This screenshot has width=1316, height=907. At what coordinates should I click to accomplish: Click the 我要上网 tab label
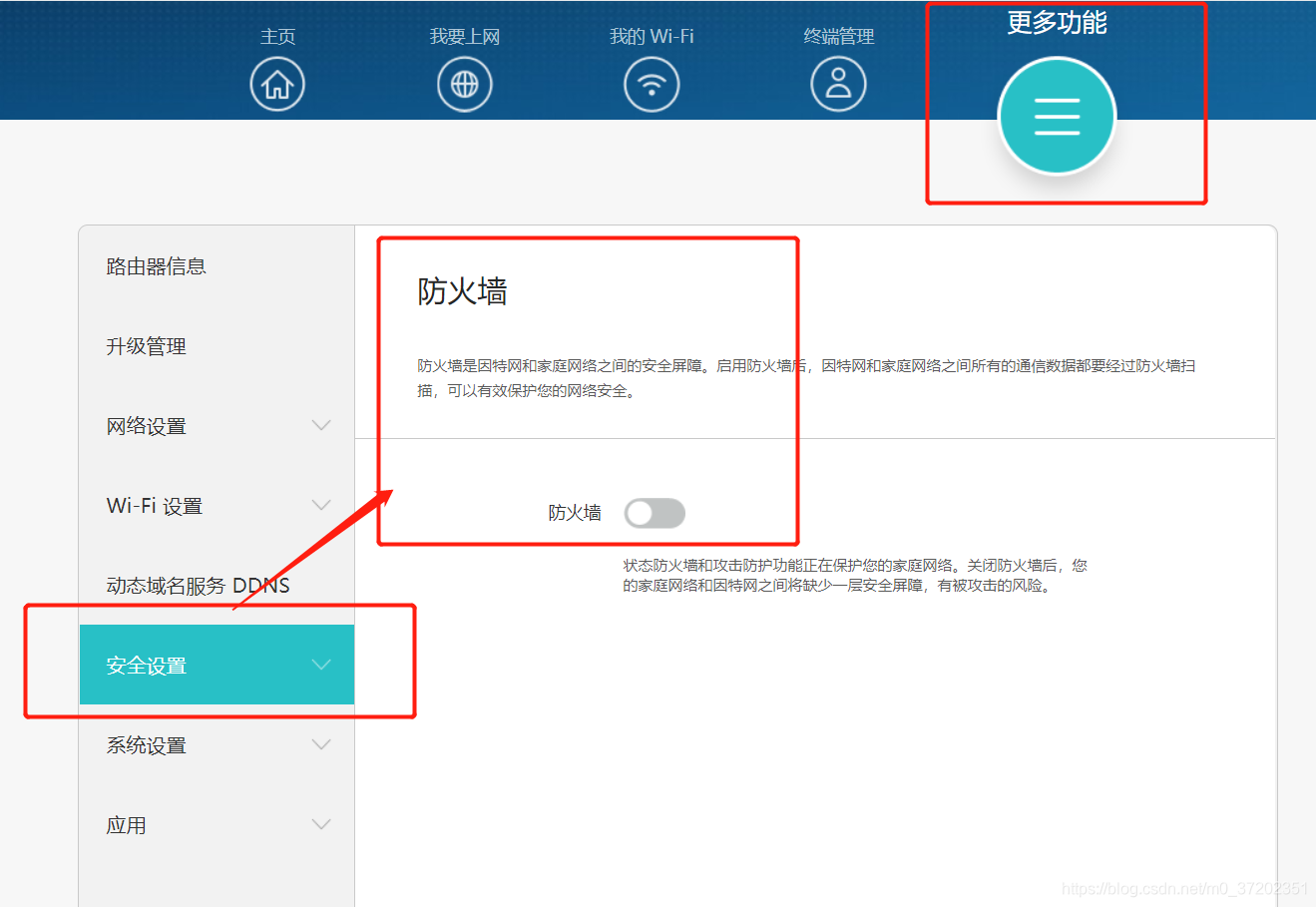click(x=465, y=37)
